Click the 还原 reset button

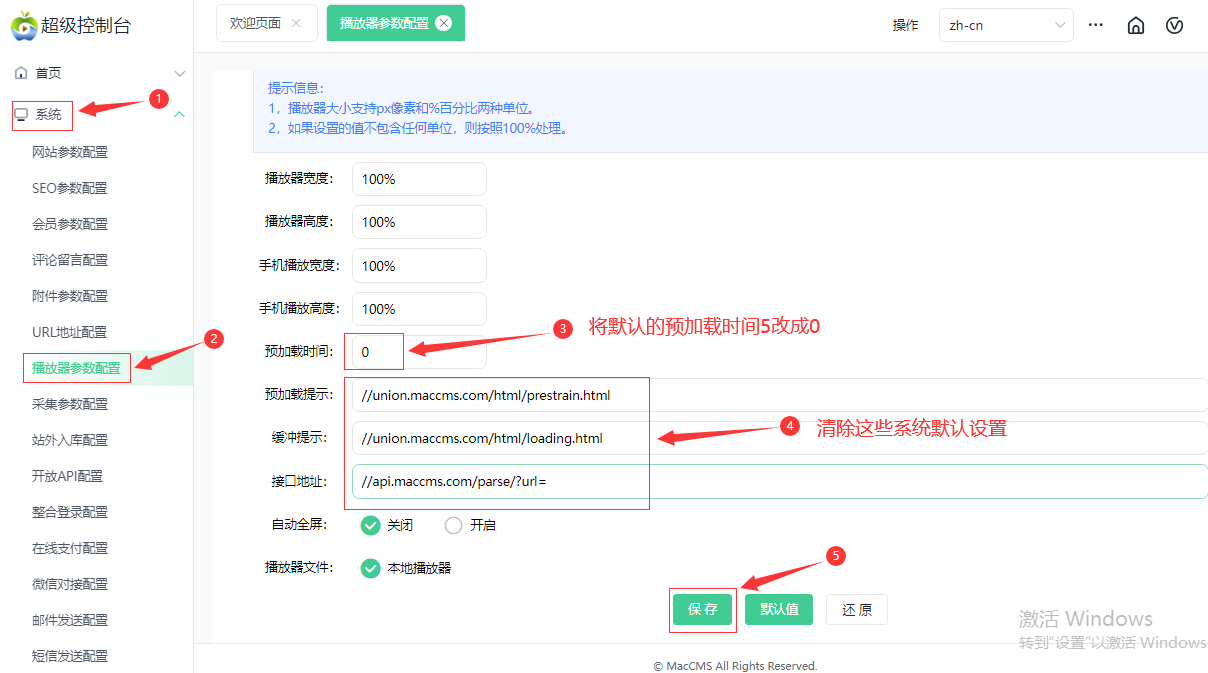coord(856,609)
